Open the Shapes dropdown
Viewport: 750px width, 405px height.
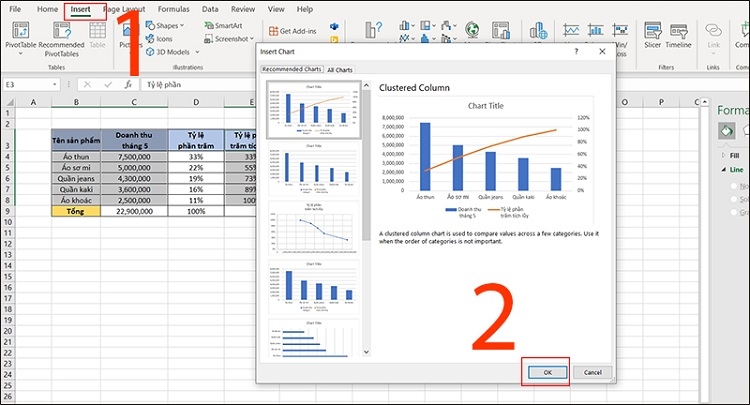[166, 25]
